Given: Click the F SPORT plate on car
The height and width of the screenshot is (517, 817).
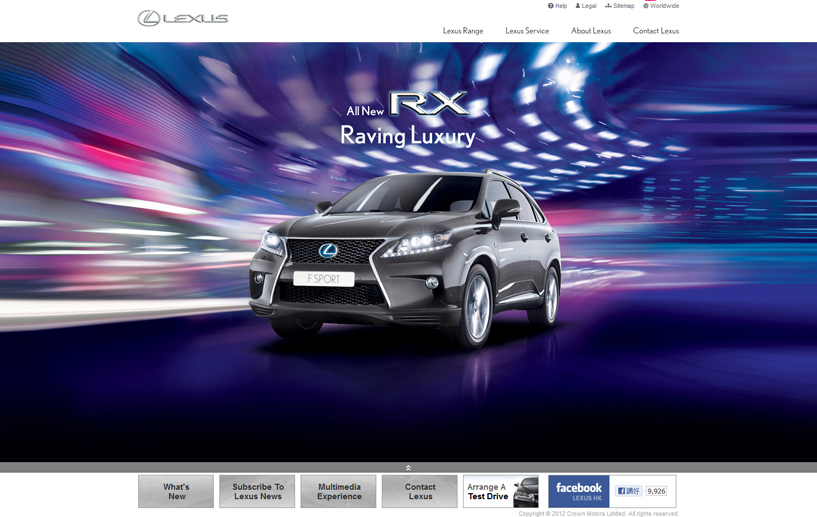Looking at the screenshot, I should point(324,279).
